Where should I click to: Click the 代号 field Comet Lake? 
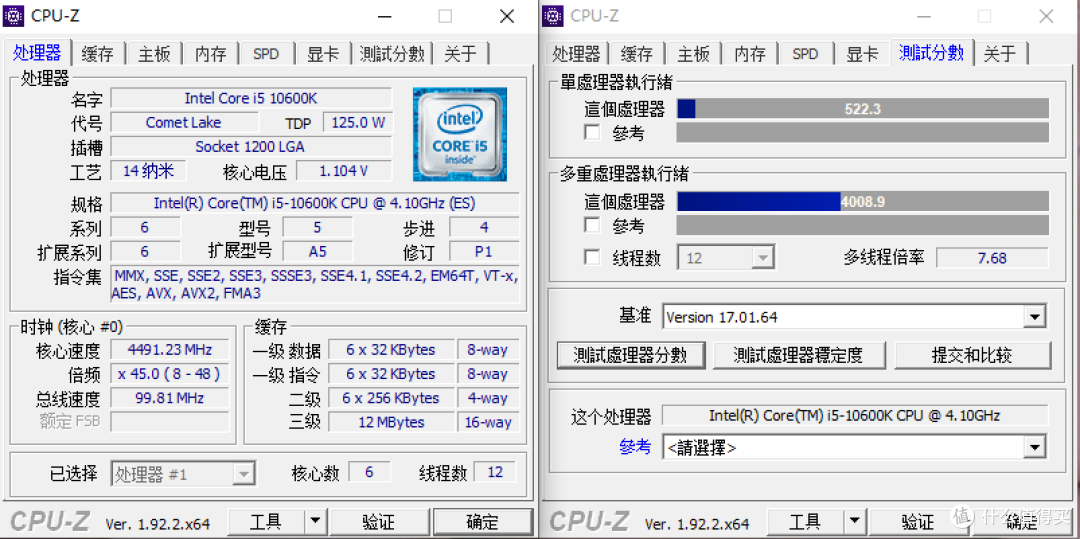pyautogui.click(x=183, y=123)
